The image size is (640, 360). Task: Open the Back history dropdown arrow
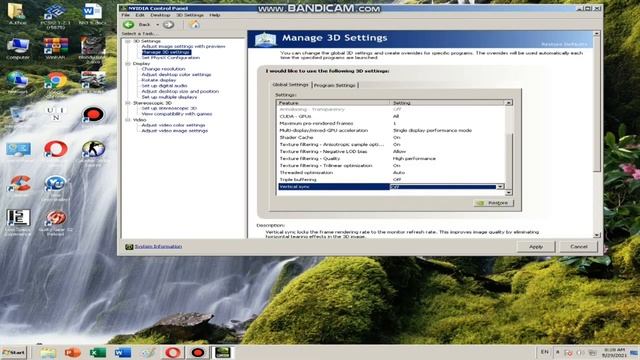[158, 25]
